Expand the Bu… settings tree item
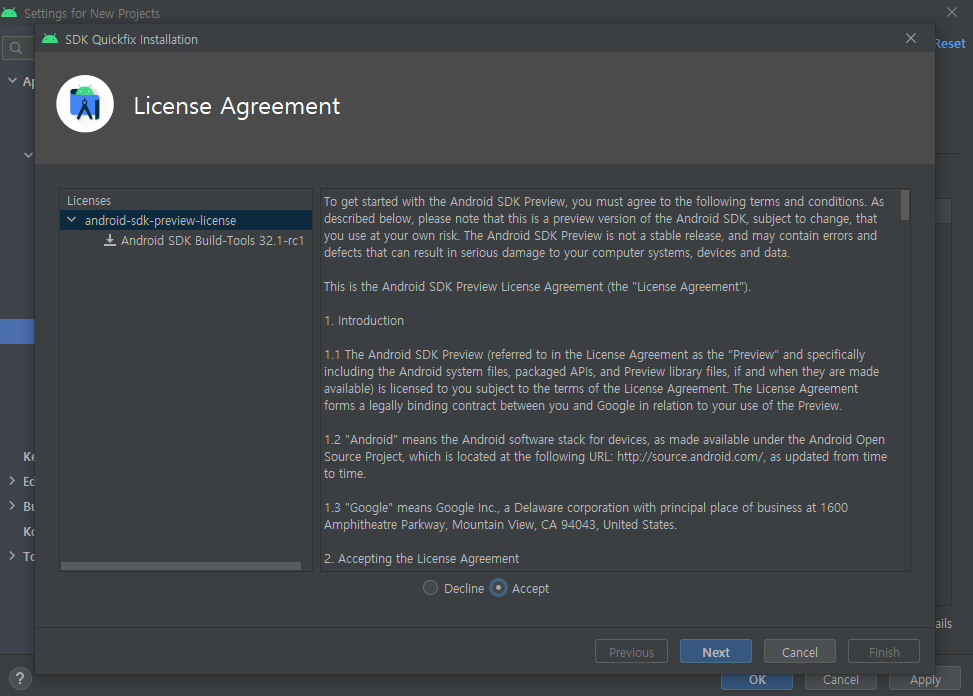973x696 pixels. tap(12, 506)
